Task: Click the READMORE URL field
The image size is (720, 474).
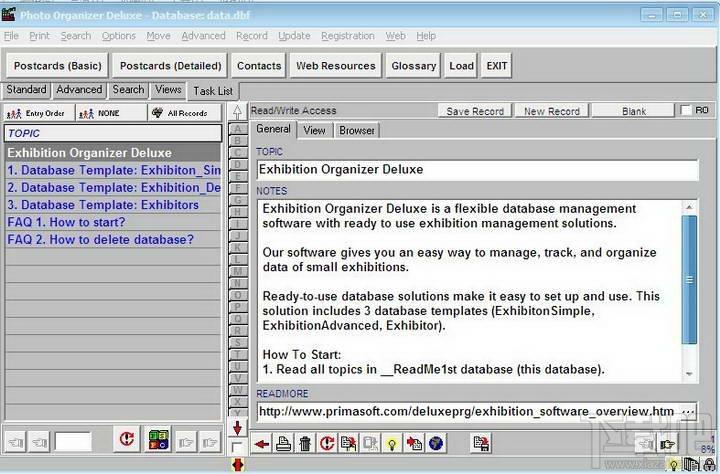Action: tap(468, 411)
